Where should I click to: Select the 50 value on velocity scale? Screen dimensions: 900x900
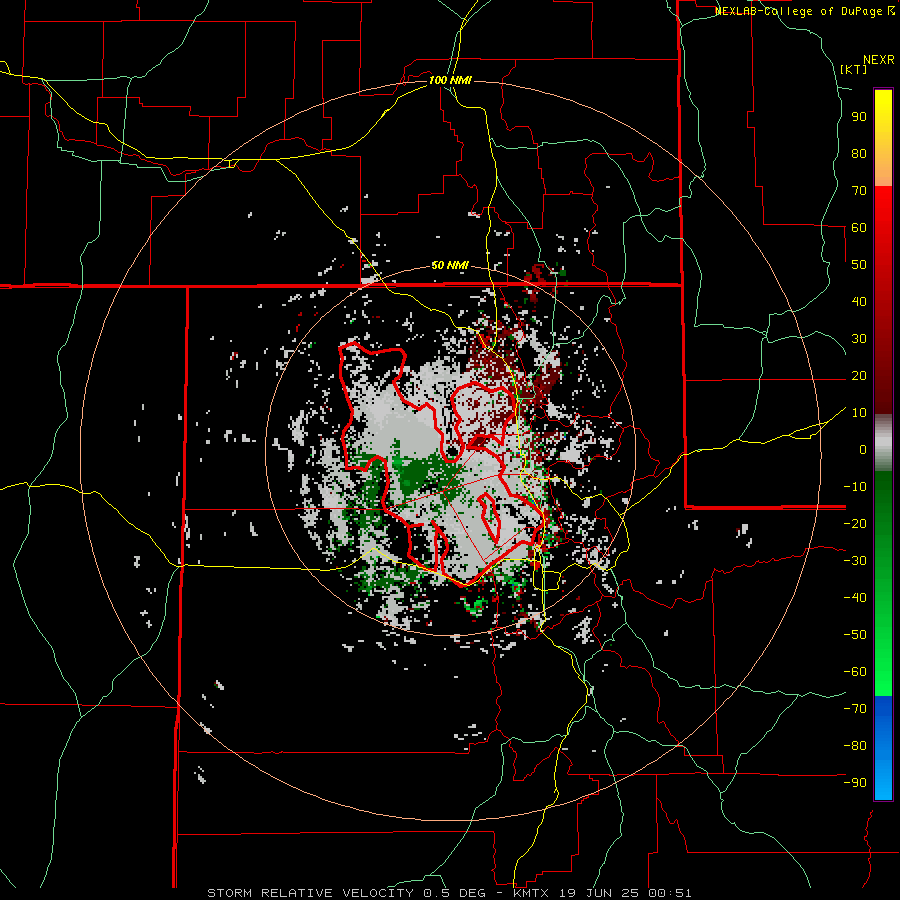(x=859, y=265)
